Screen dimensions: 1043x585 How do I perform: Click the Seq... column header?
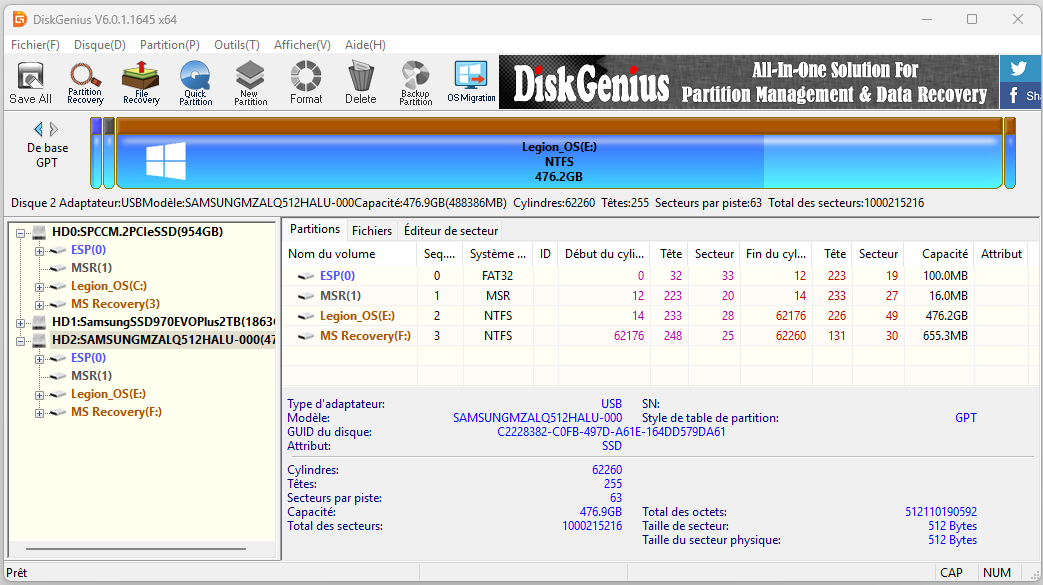click(x=439, y=254)
